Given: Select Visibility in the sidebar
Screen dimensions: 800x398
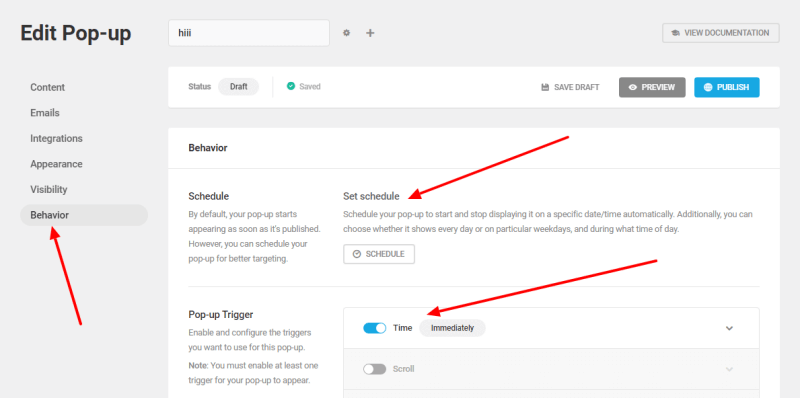Looking at the screenshot, I should (x=48, y=189).
